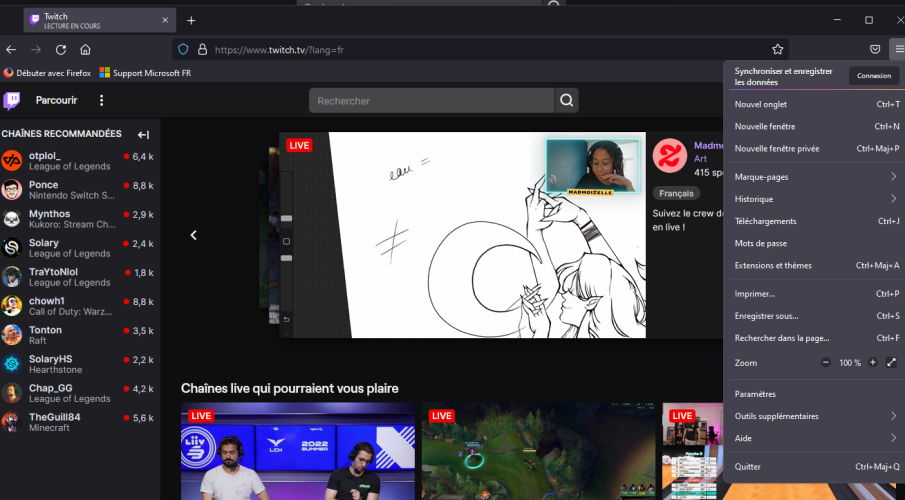Open the League of Legends gameplay thumbnail

[x=538, y=452]
